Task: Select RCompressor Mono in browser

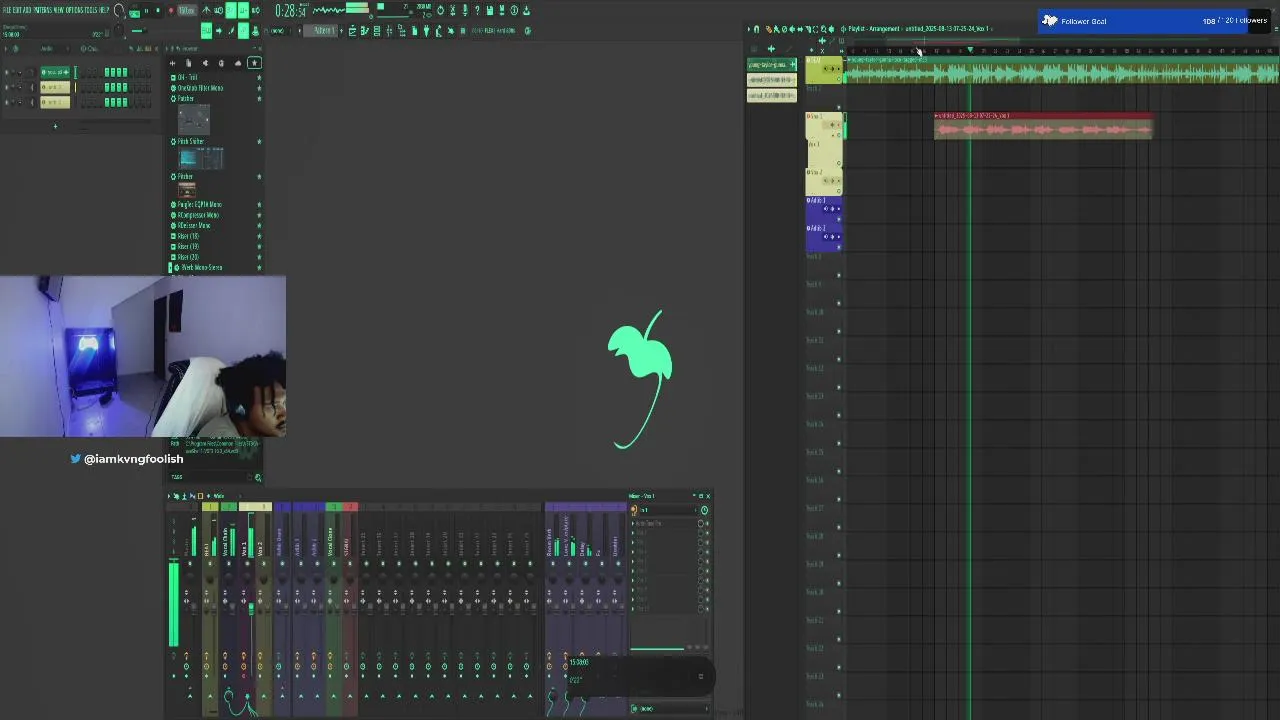Action: (198, 215)
